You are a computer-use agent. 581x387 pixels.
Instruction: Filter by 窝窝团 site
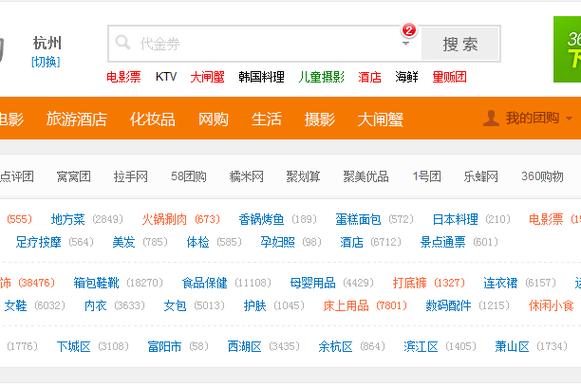tap(74, 176)
